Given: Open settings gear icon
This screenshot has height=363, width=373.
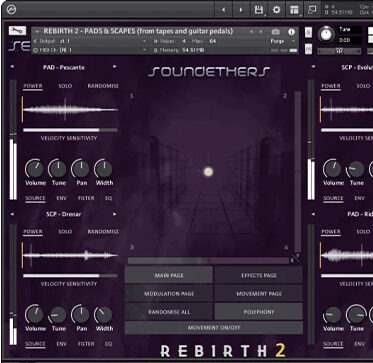Looking at the screenshot, I should click(276, 10).
